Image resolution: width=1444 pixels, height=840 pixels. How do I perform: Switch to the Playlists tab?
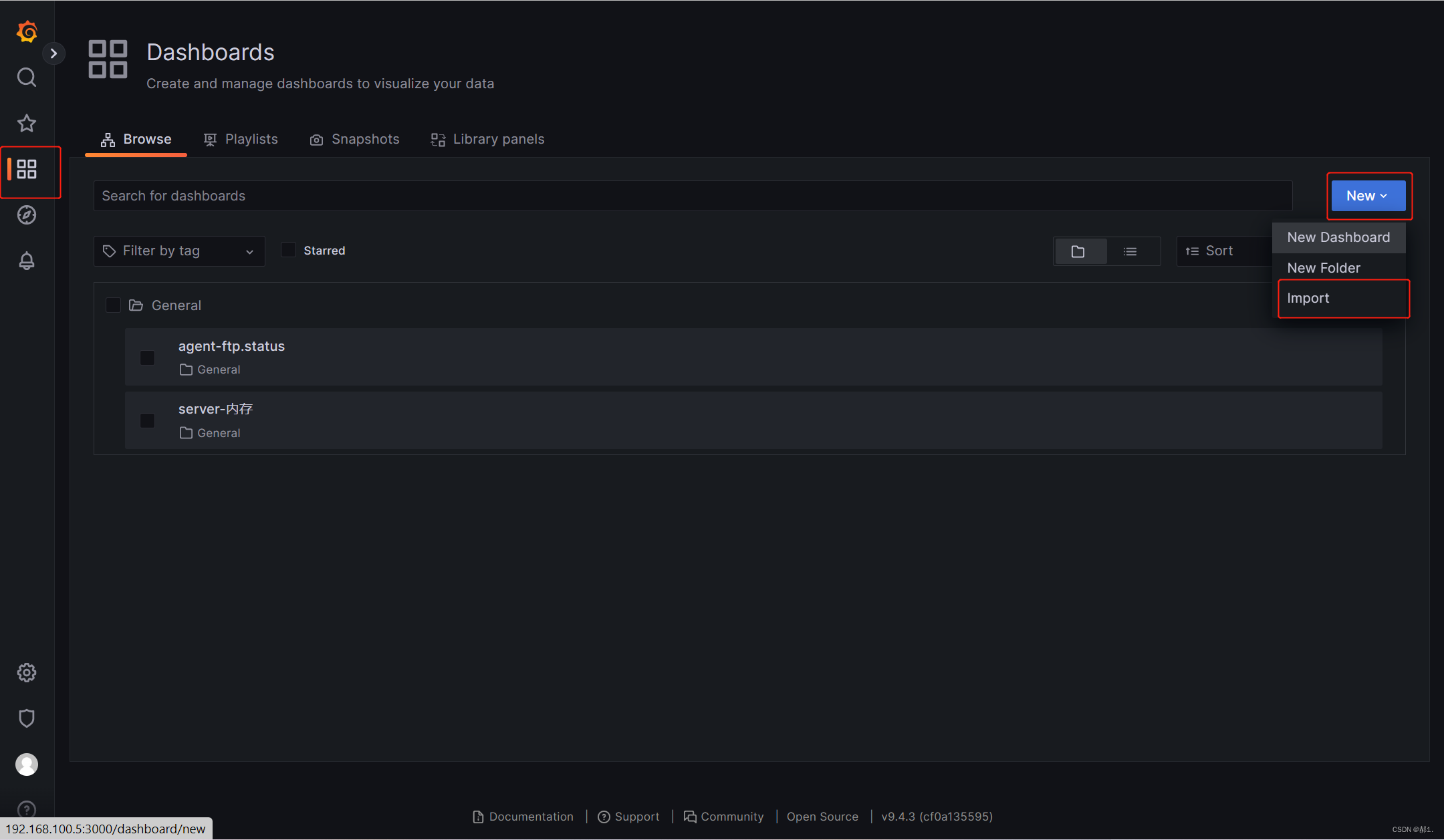point(241,139)
